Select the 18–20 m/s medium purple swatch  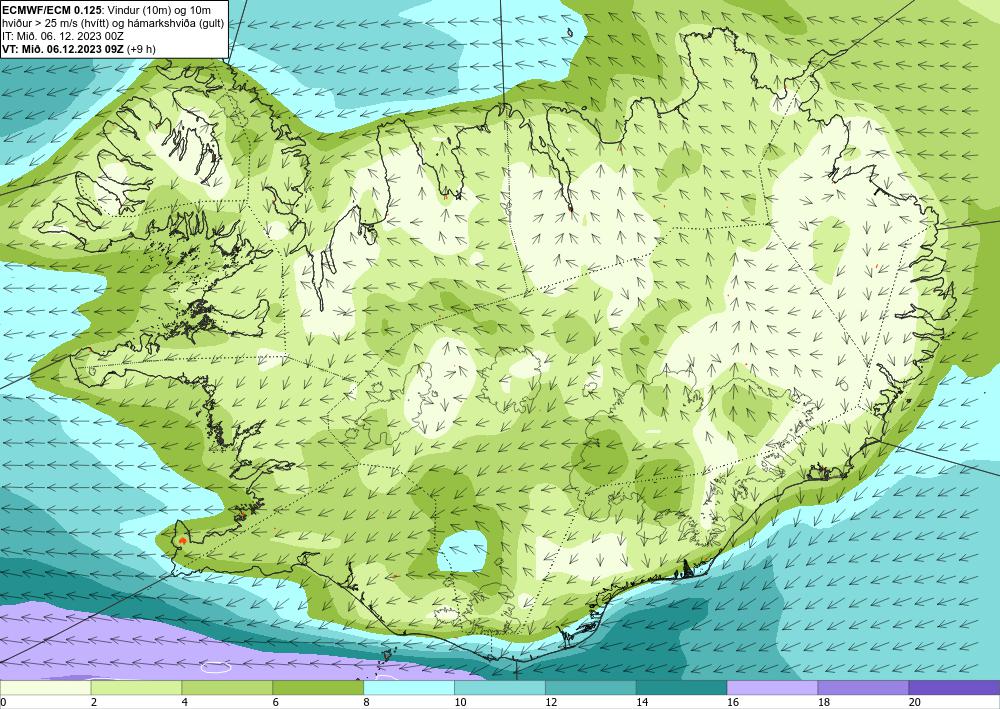tap(863, 688)
